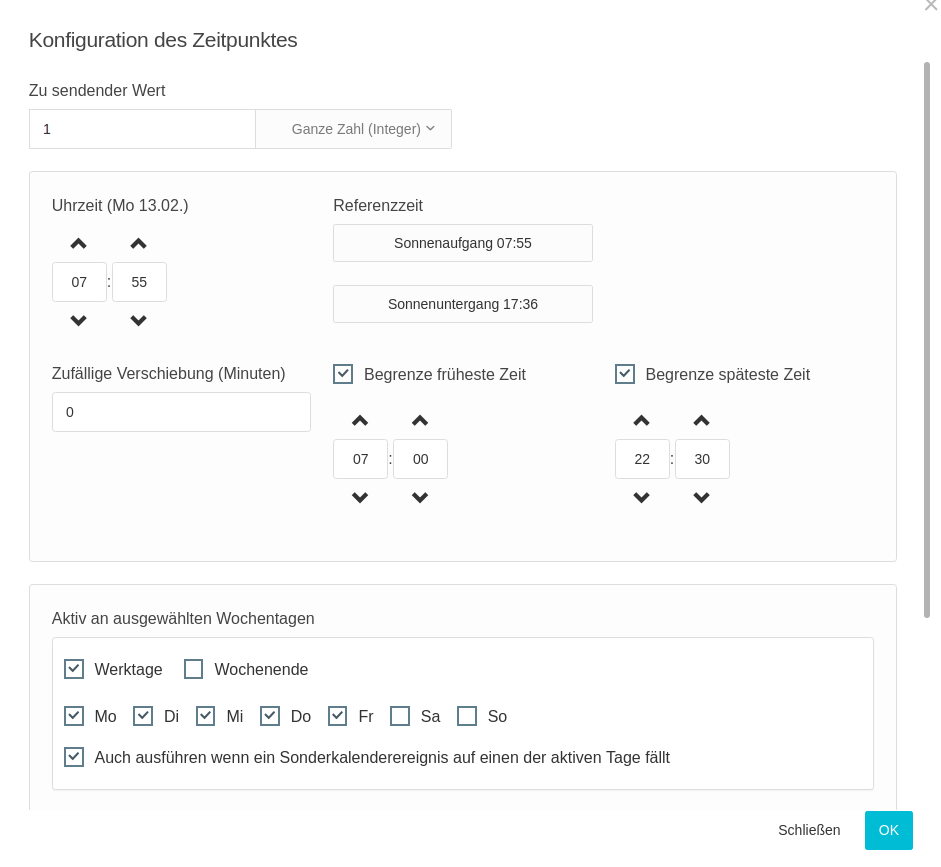Screen dimensions: 941x867
Task: Toggle the Begrenze früheste Zeit checkbox
Action: click(x=343, y=374)
